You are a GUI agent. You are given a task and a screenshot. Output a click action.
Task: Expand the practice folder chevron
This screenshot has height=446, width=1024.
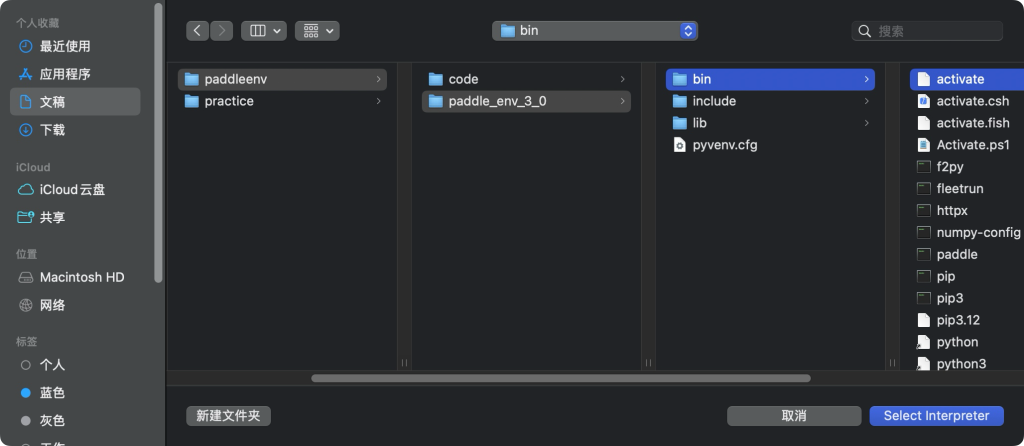click(378, 101)
